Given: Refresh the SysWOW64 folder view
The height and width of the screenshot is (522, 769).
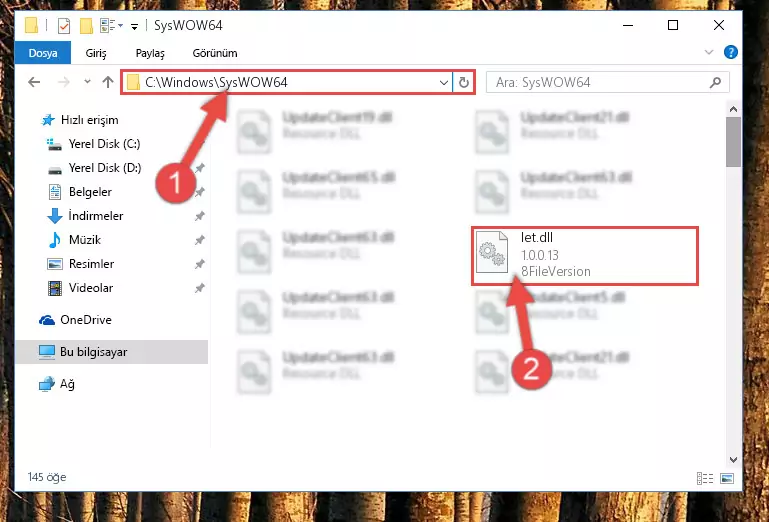Looking at the screenshot, I should pyautogui.click(x=463, y=82).
